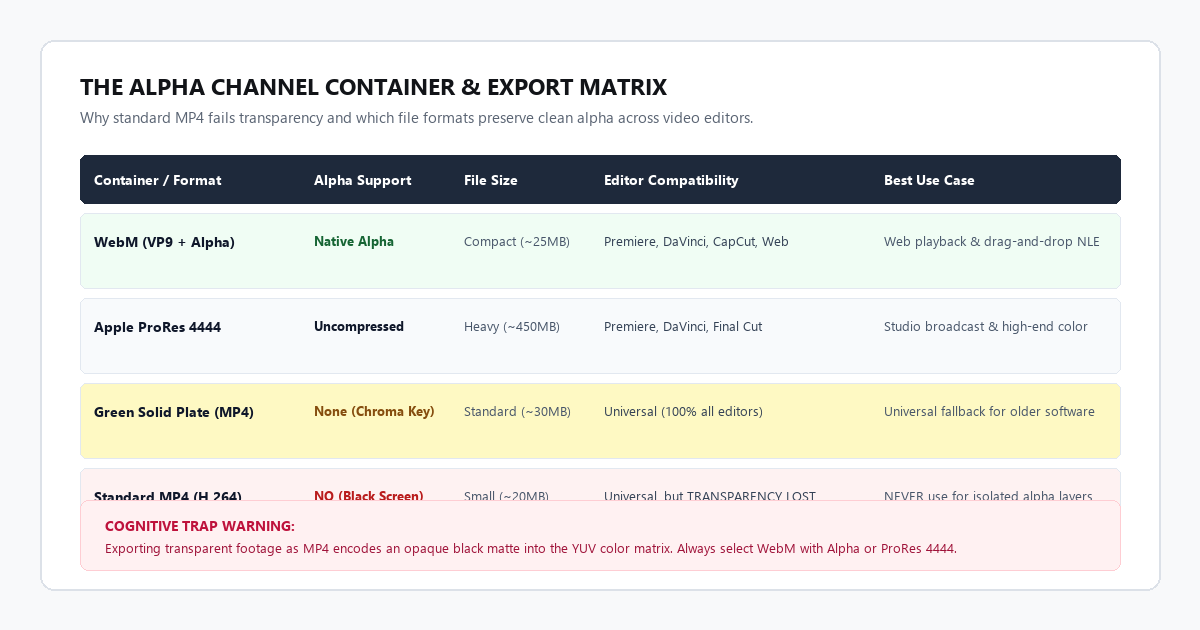
Task: Click the 'None (Chroma Key)' cell
Action: coord(374,411)
